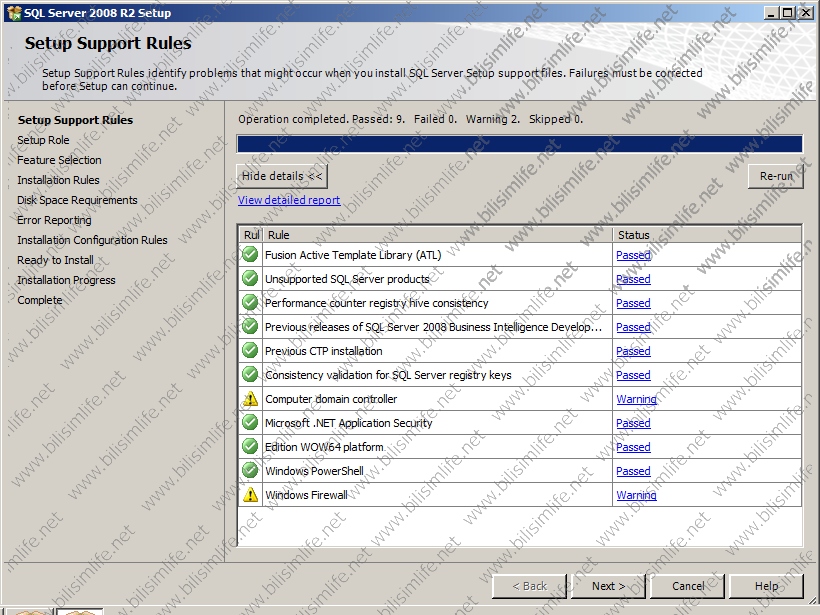Open Passed status for Performance counter registry hive
This screenshot has width=820, height=615.
pyautogui.click(x=633, y=303)
